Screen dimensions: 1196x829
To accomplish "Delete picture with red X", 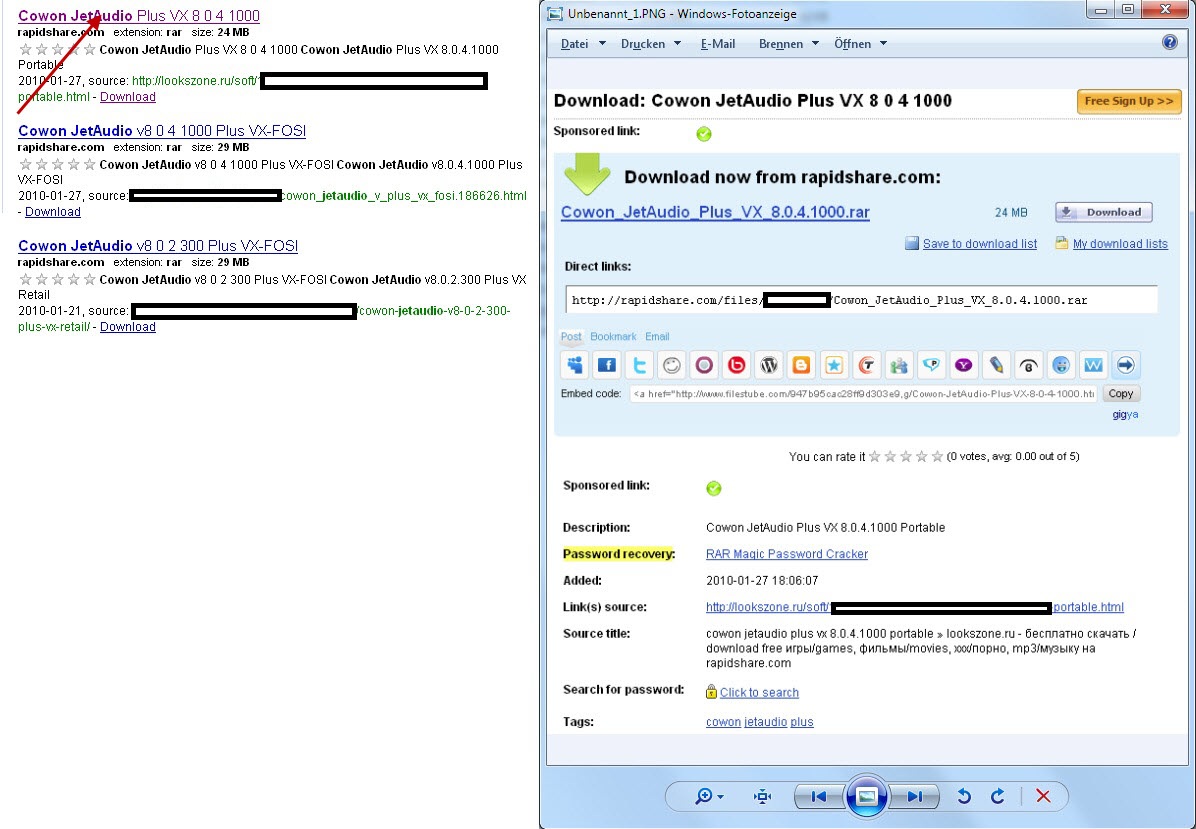I will pos(1043,796).
